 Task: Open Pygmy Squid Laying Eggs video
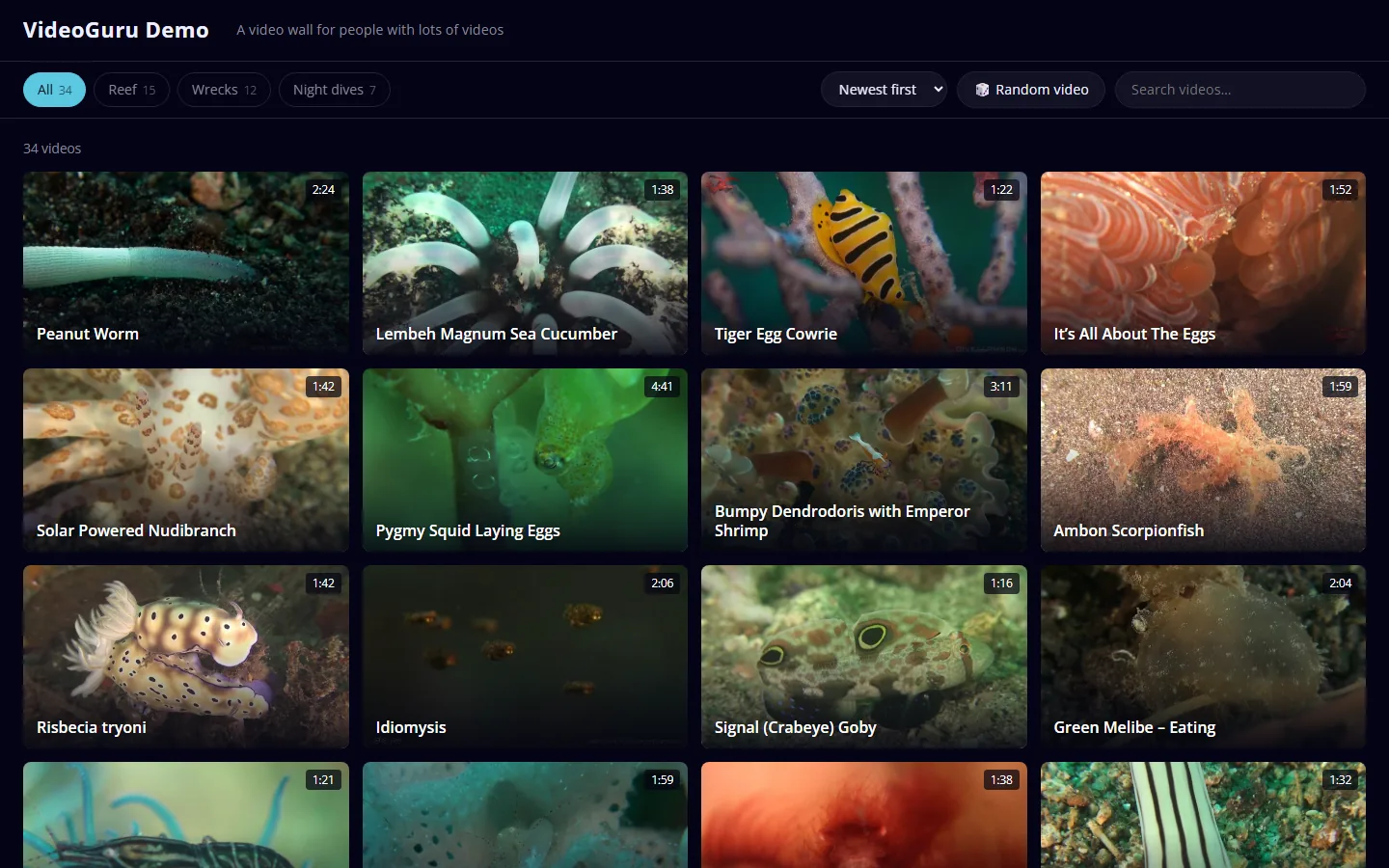[525, 460]
